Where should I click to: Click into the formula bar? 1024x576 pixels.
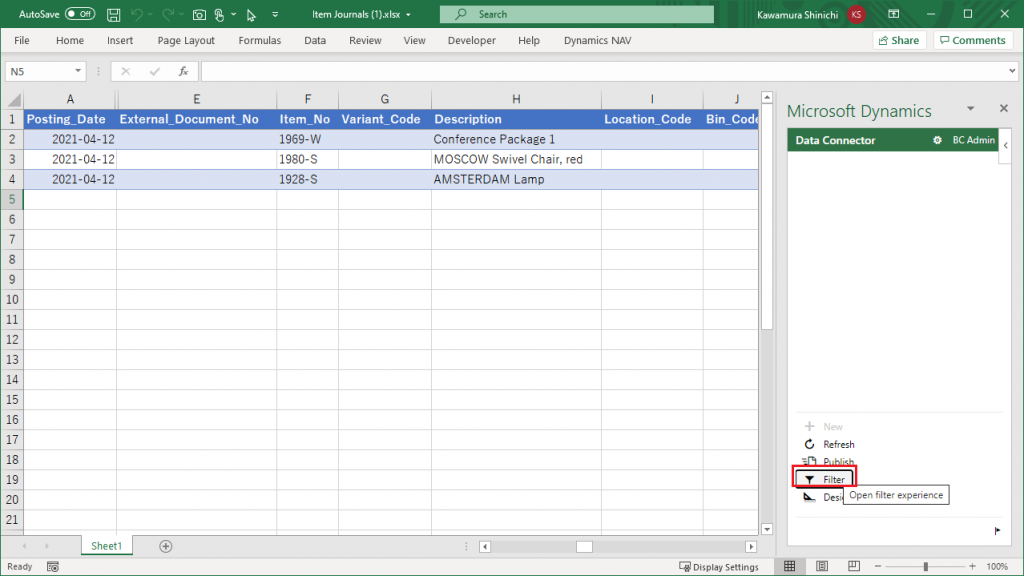pyautogui.click(x=603, y=71)
